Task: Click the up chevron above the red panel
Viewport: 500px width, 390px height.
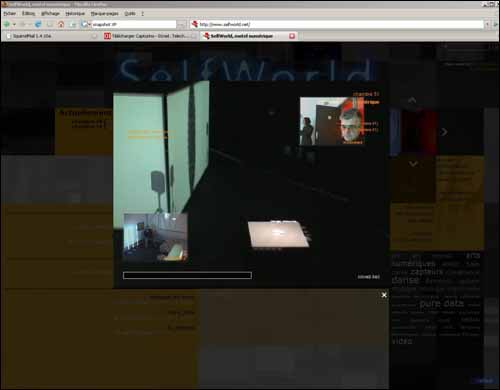Action: [x=412, y=100]
